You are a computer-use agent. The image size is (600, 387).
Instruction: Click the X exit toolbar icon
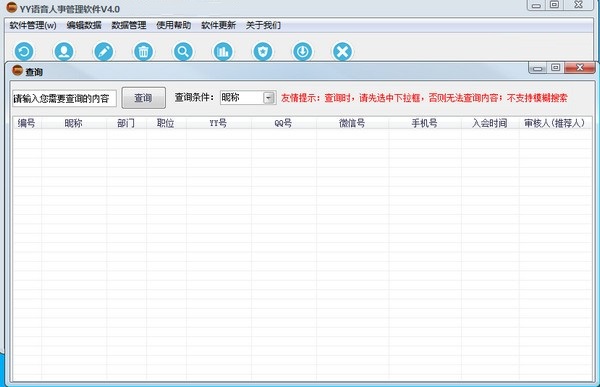click(x=342, y=52)
